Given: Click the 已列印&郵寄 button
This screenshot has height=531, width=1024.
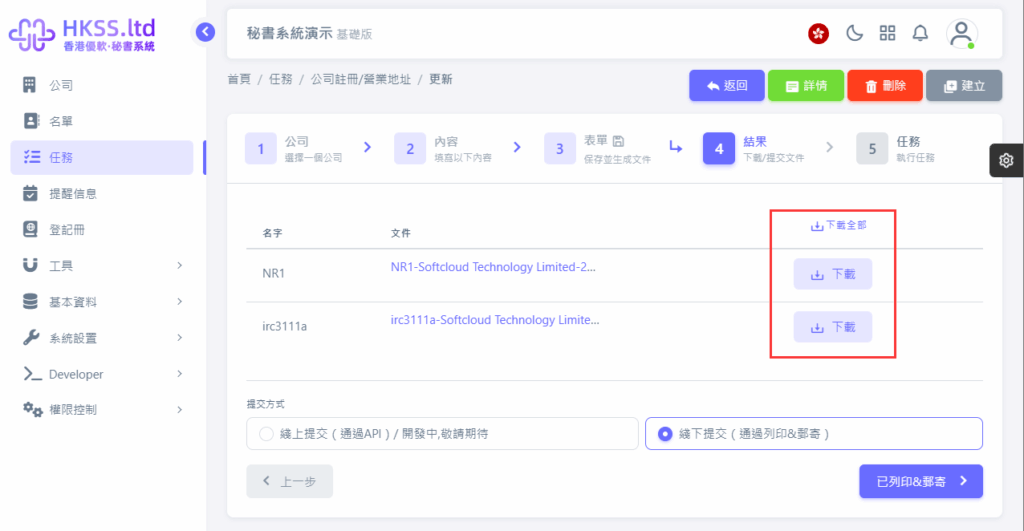Looking at the screenshot, I should tap(921, 481).
